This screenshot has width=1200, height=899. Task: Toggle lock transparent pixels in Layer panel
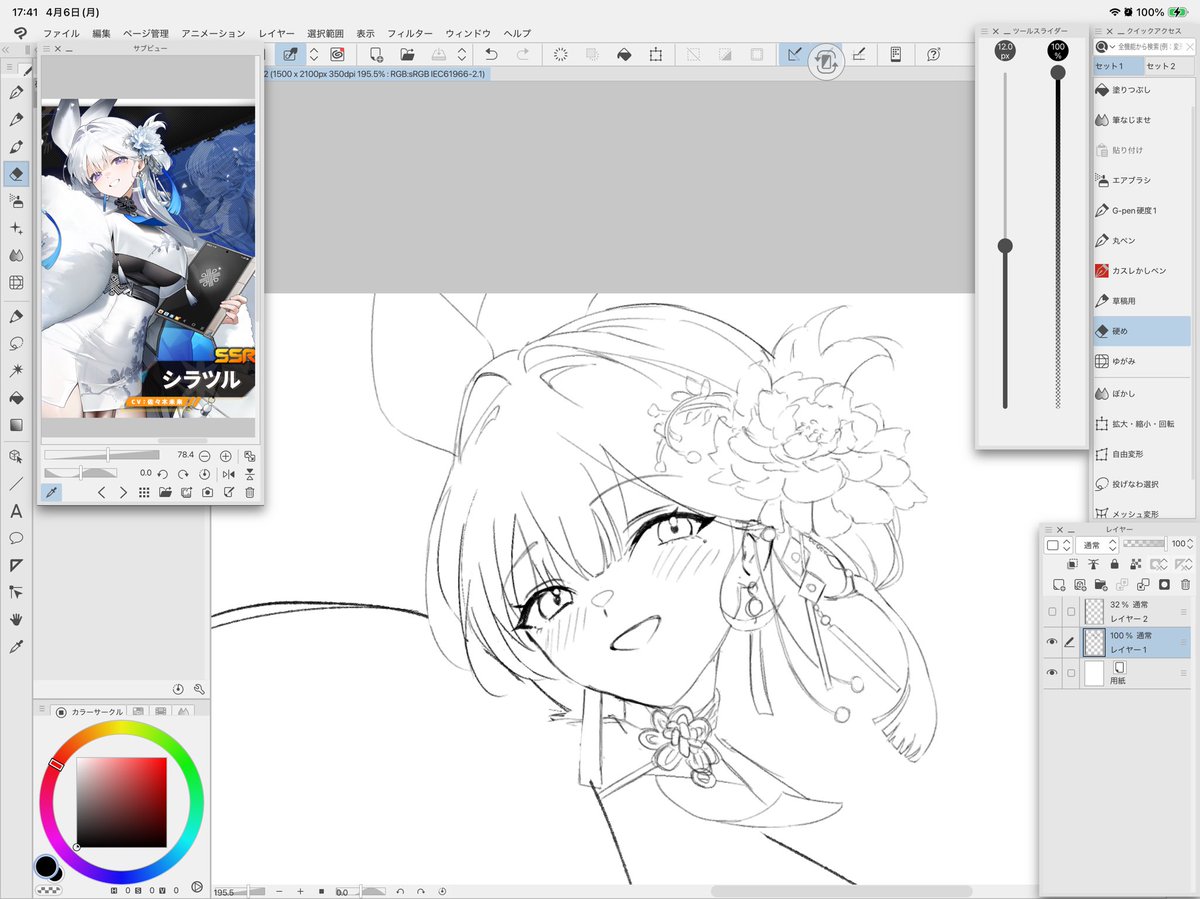[1135, 565]
